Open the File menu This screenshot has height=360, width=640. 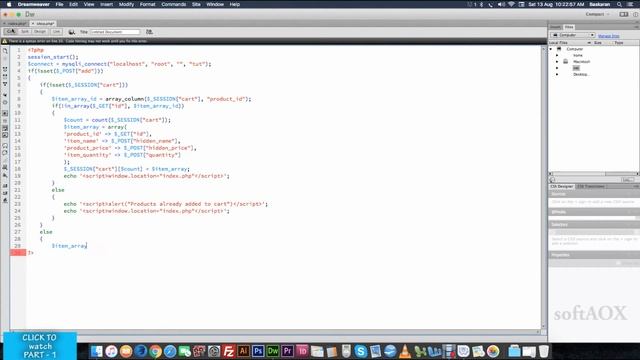[x=59, y=4]
